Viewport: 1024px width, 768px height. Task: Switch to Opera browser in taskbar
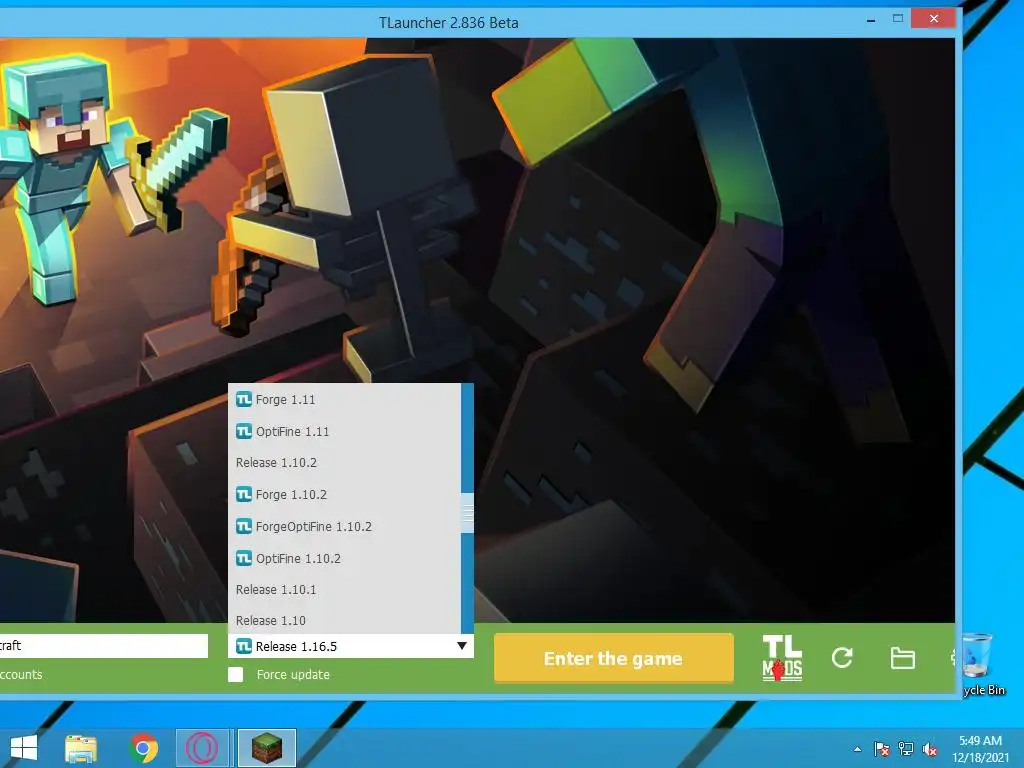pos(202,748)
